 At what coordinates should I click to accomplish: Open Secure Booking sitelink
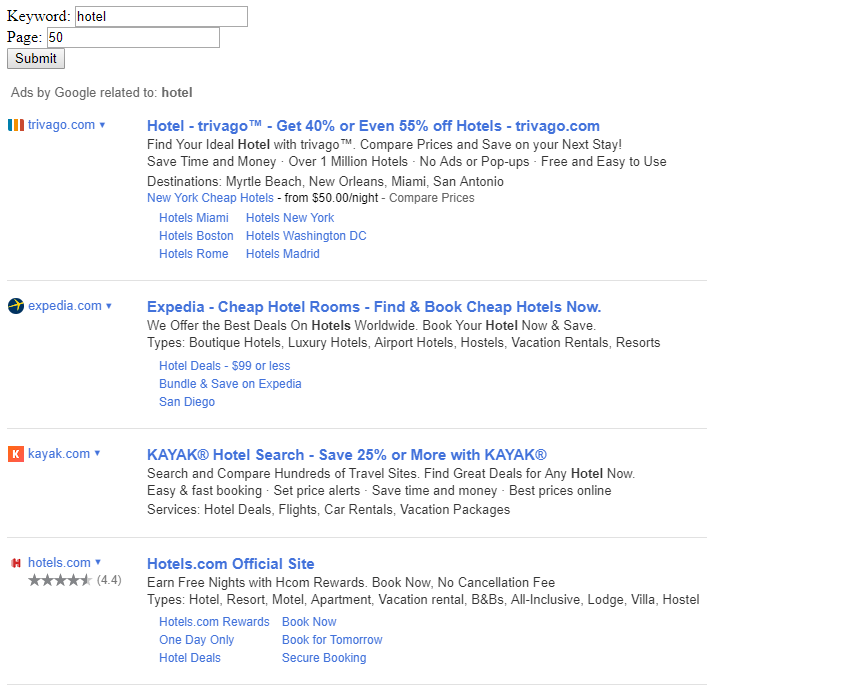pos(324,658)
